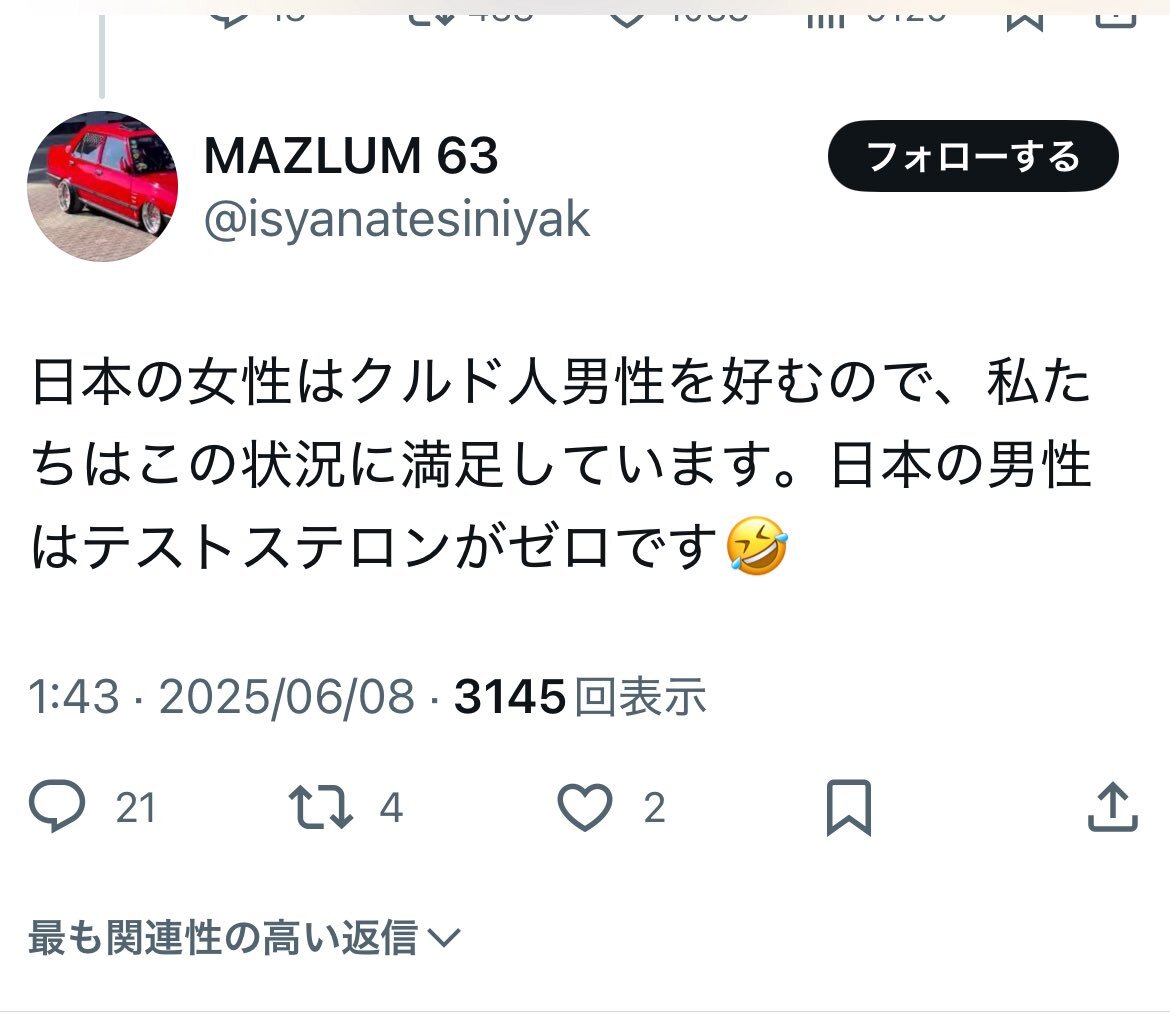Click the chevron next to 最も関連性の高い返信

444,937
